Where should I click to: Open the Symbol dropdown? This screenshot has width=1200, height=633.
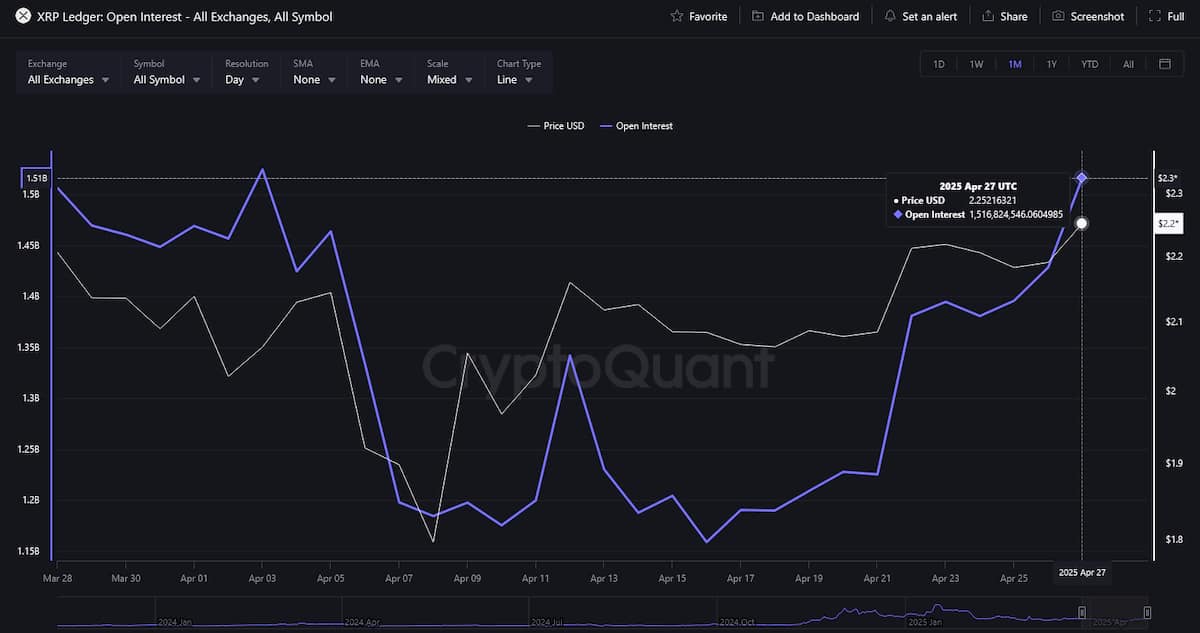tap(166, 79)
